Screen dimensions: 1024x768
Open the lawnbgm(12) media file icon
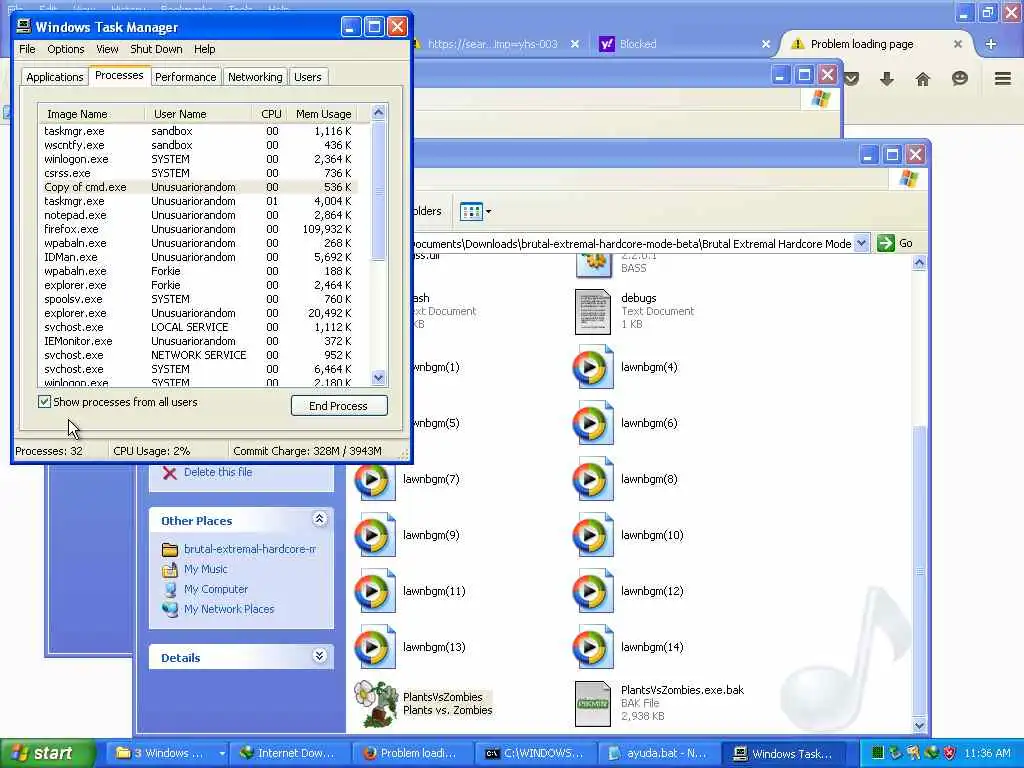pos(592,592)
